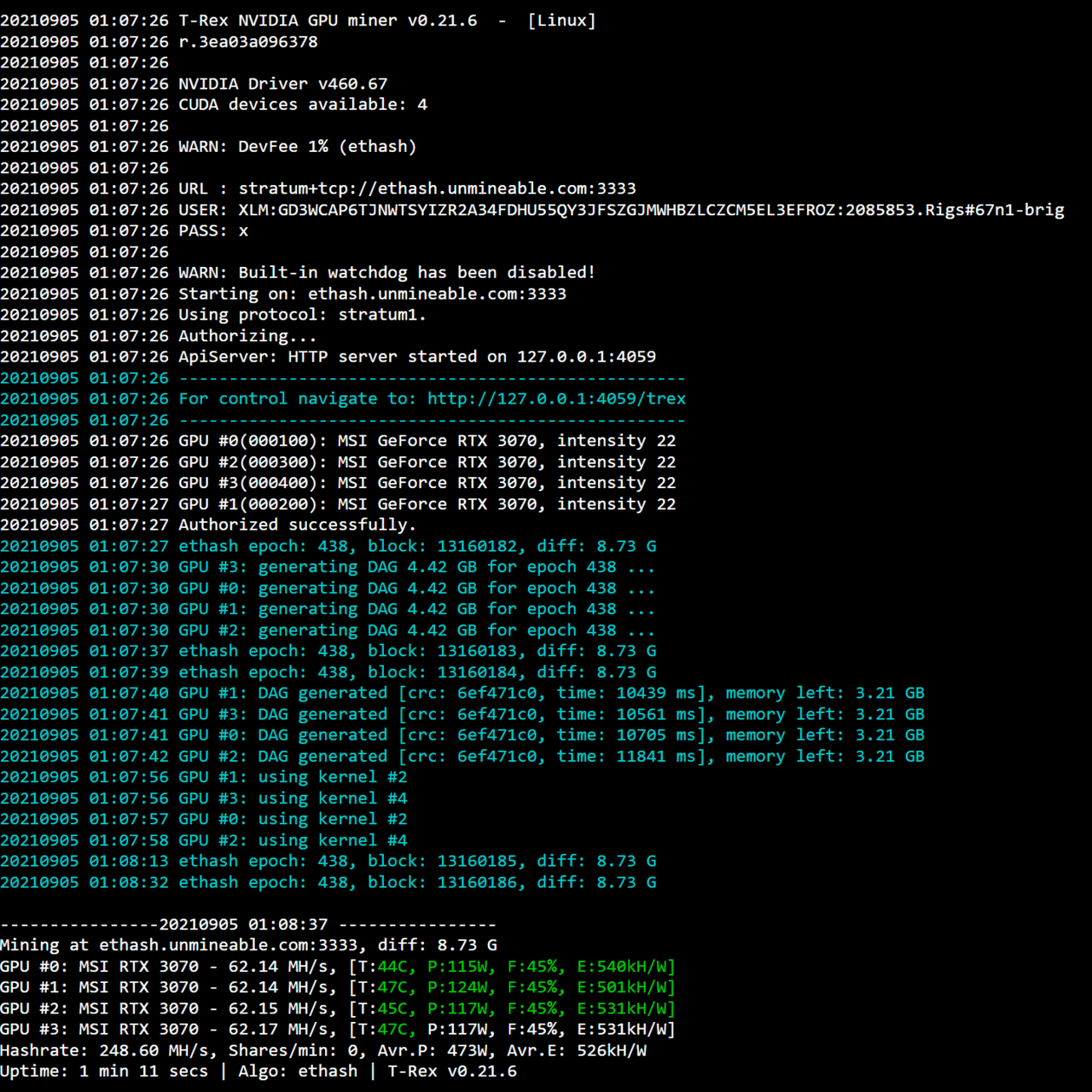Select the "Authorized successfully." message
1092x1092 pixels.
point(297,526)
